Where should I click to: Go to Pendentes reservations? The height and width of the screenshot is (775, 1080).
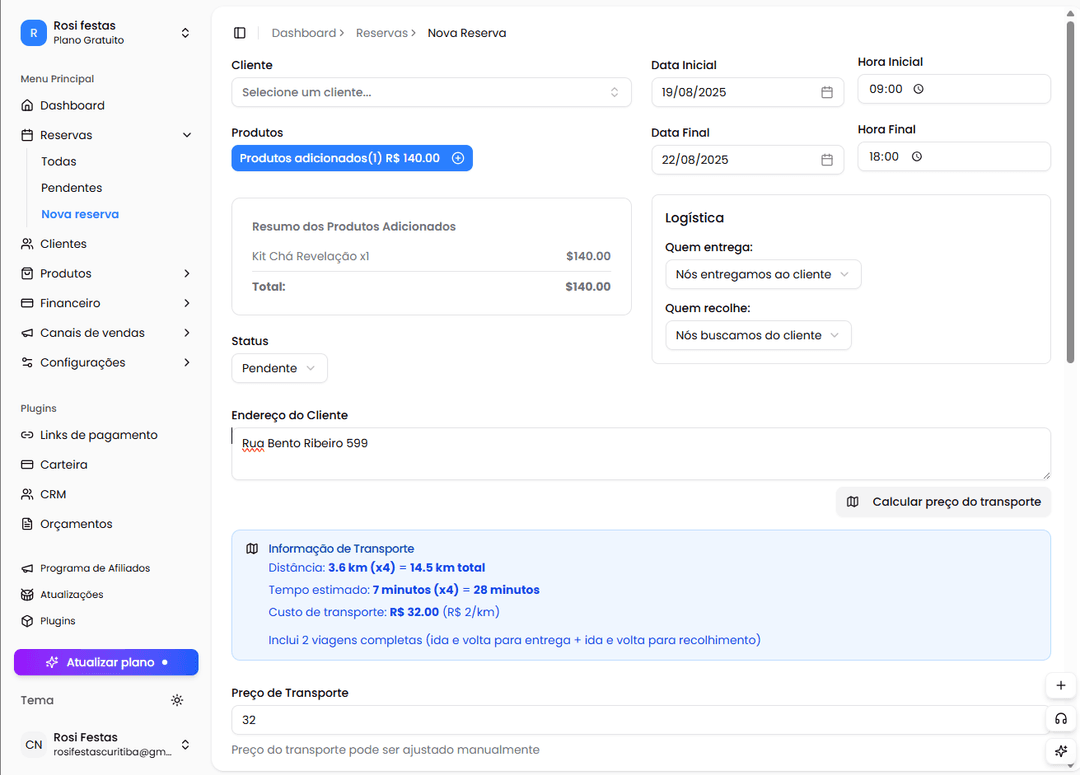pyautogui.click(x=71, y=188)
